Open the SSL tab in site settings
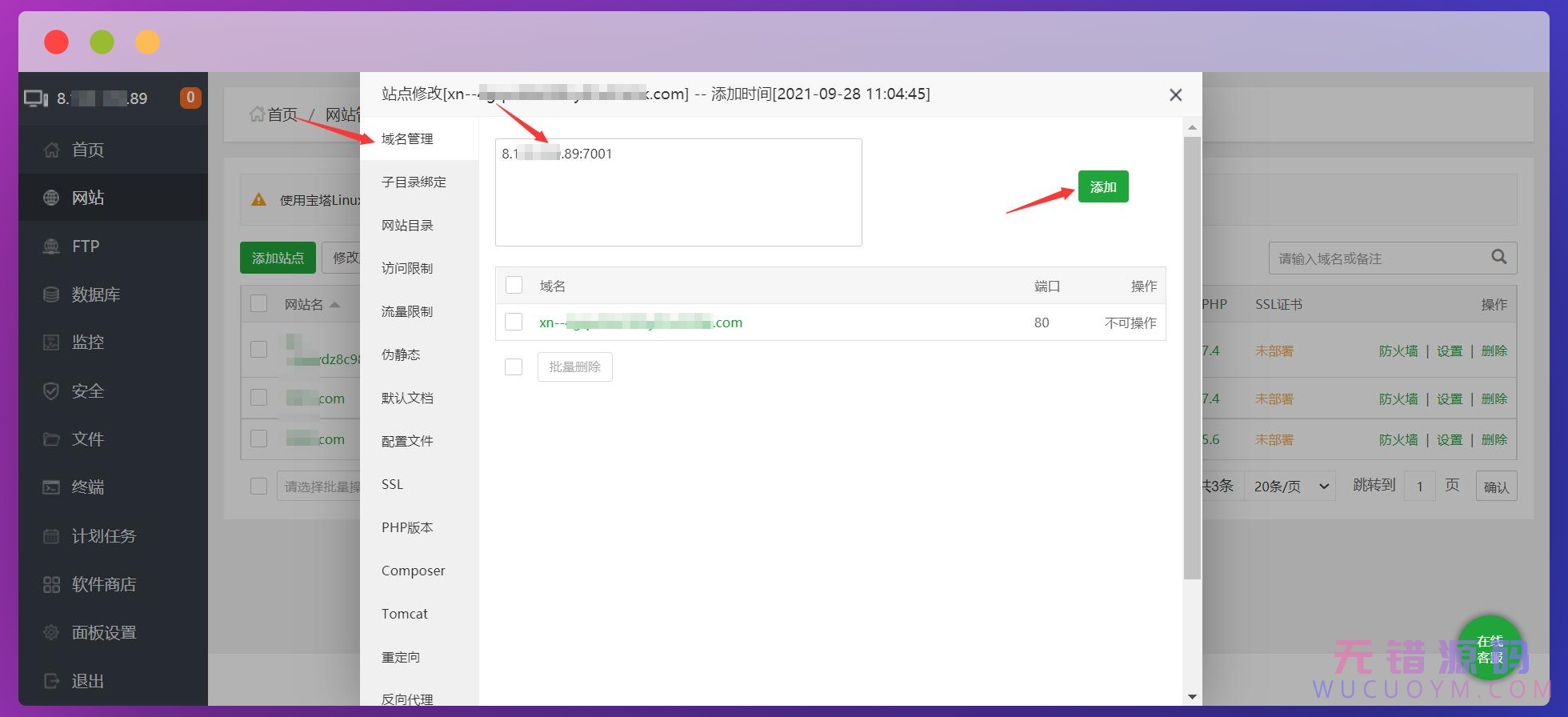Image resolution: width=1568 pixels, height=717 pixels. coord(392,484)
